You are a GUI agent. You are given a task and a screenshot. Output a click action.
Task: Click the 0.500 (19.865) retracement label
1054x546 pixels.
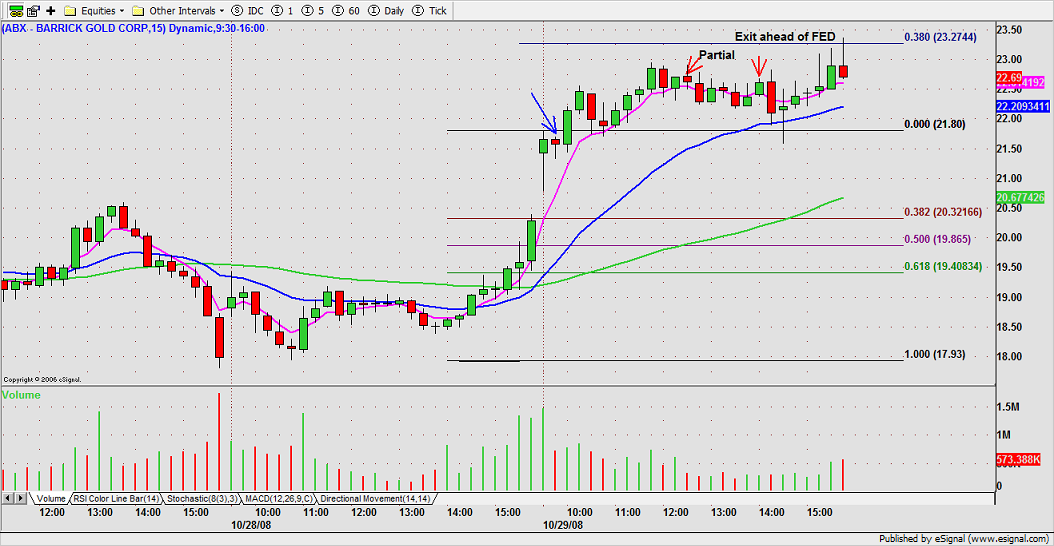click(938, 239)
